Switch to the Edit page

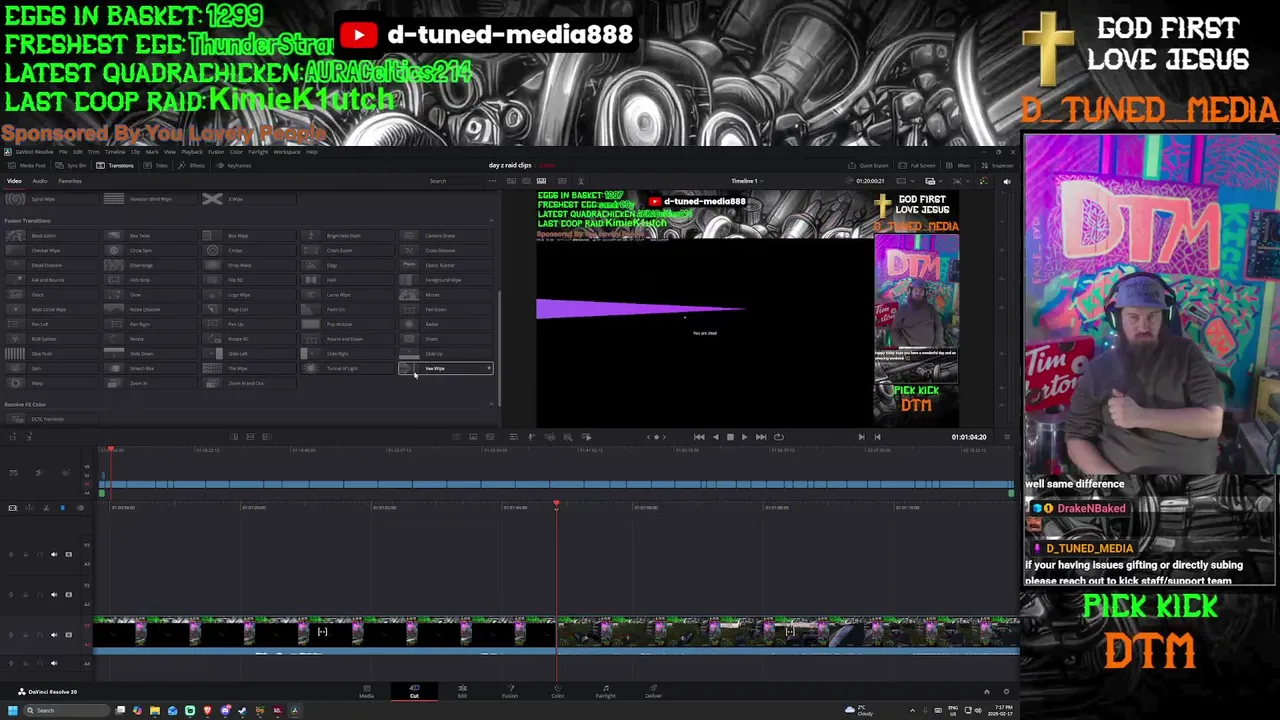(462, 691)
